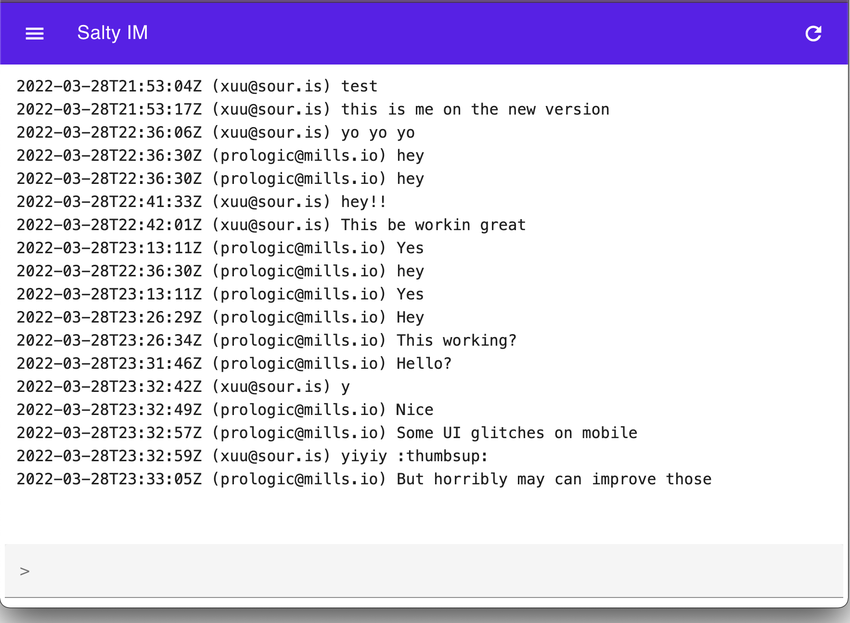
Task: Select the 'Hello?' message from prologic
Action: [x=234, y=363]
